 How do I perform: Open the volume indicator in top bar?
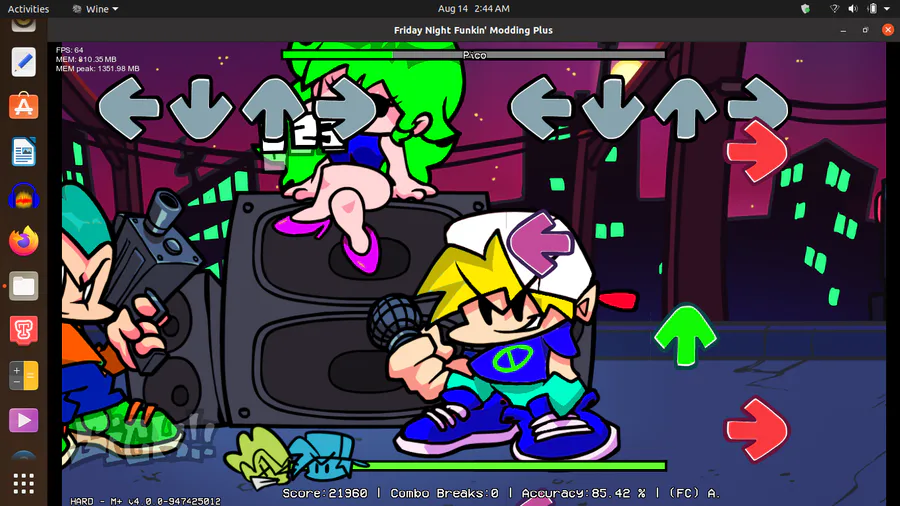(853, 9)
